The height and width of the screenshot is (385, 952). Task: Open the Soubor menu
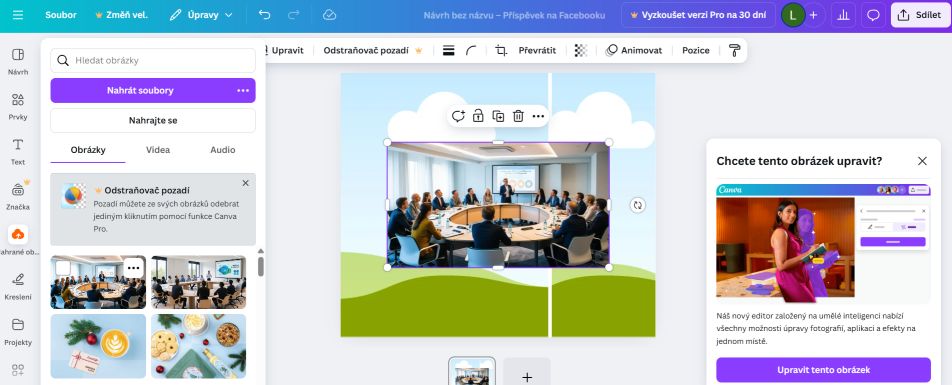[61, 15]
